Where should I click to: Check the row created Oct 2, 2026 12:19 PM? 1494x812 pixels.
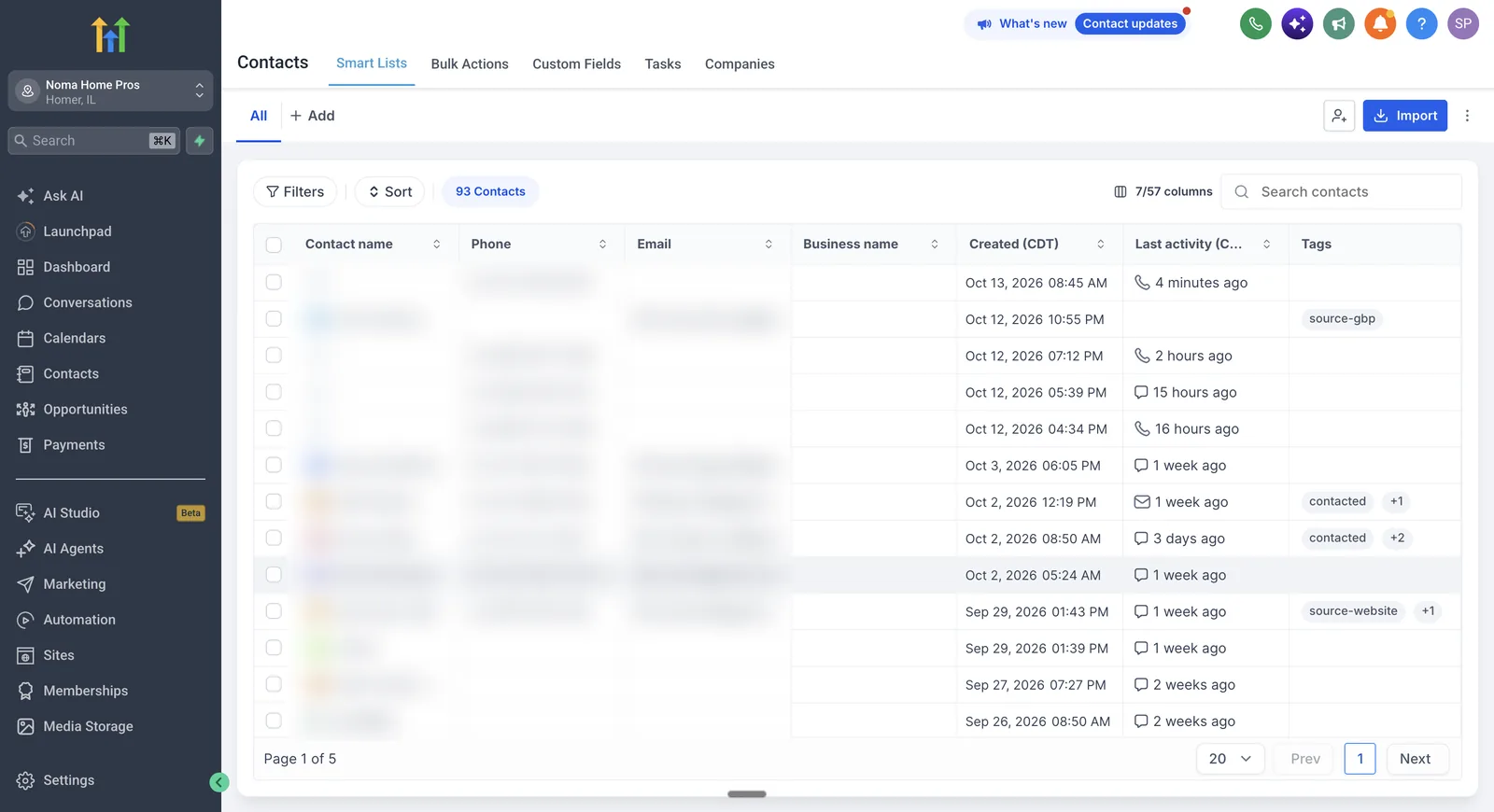click(x=274, y=501)
